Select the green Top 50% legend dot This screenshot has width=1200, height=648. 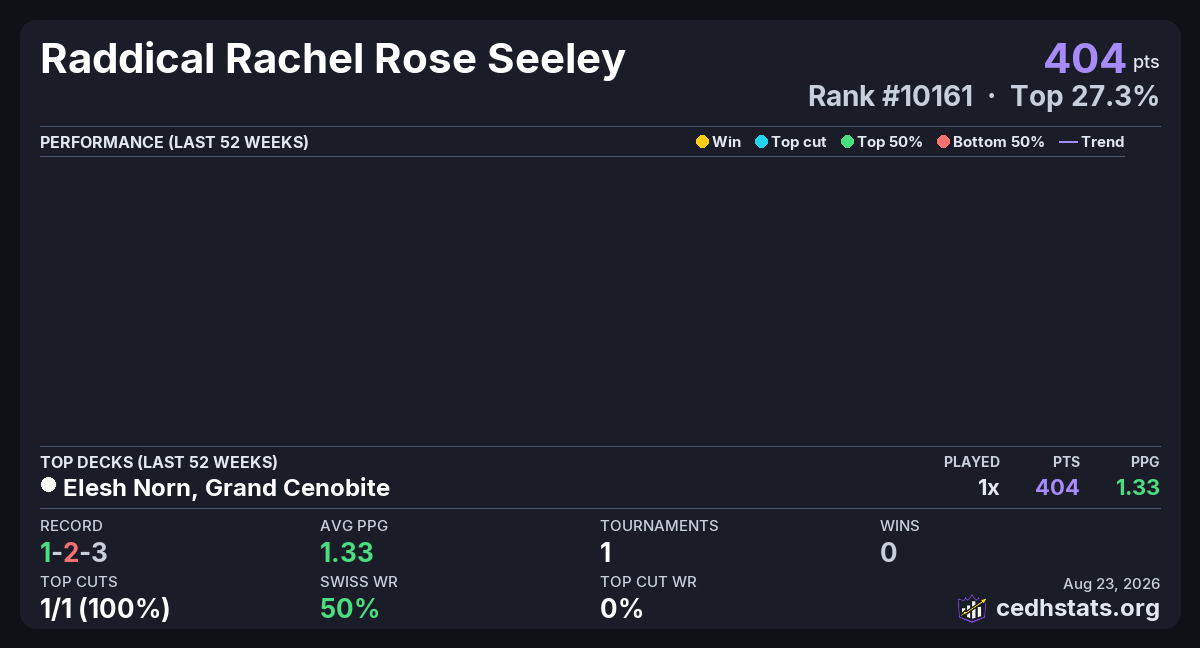848,142
